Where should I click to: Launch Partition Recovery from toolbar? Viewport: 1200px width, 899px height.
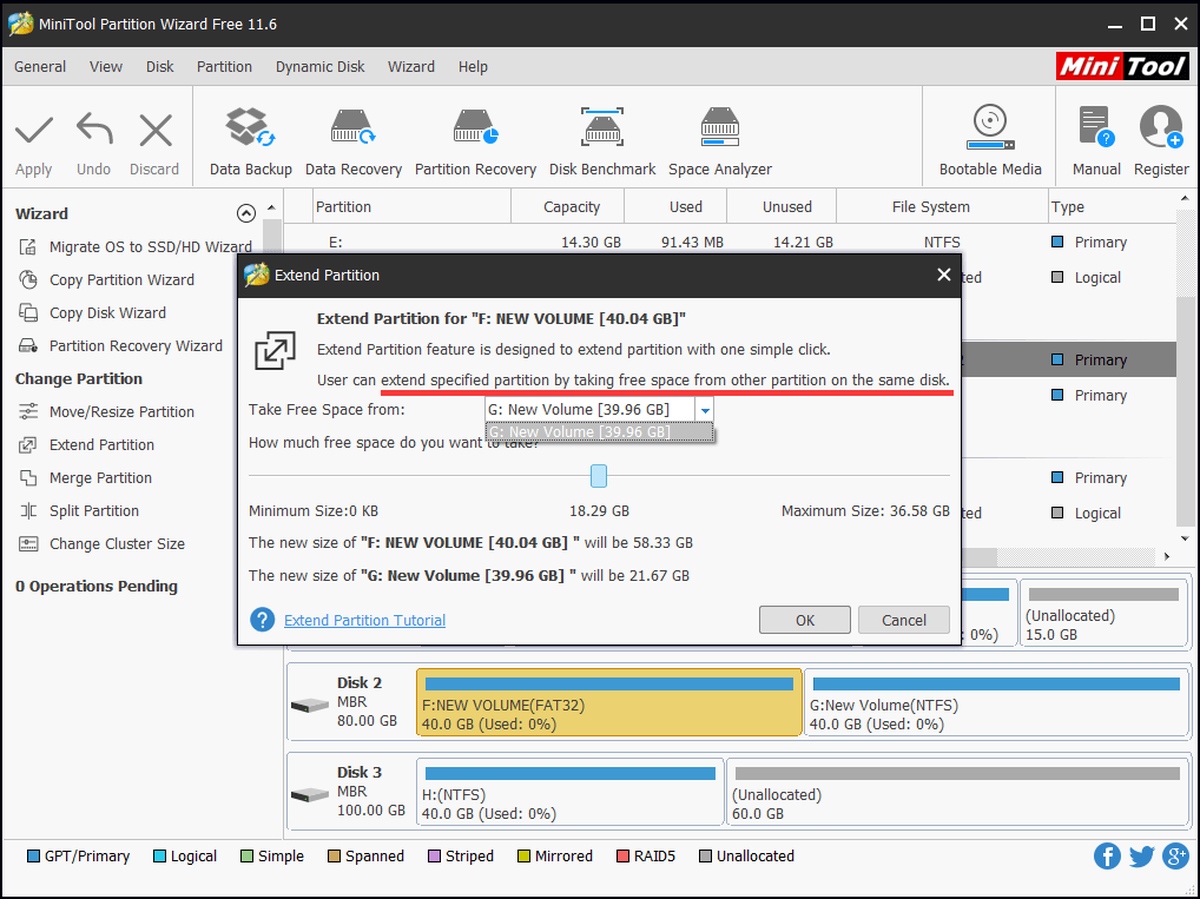click(475, 128)
